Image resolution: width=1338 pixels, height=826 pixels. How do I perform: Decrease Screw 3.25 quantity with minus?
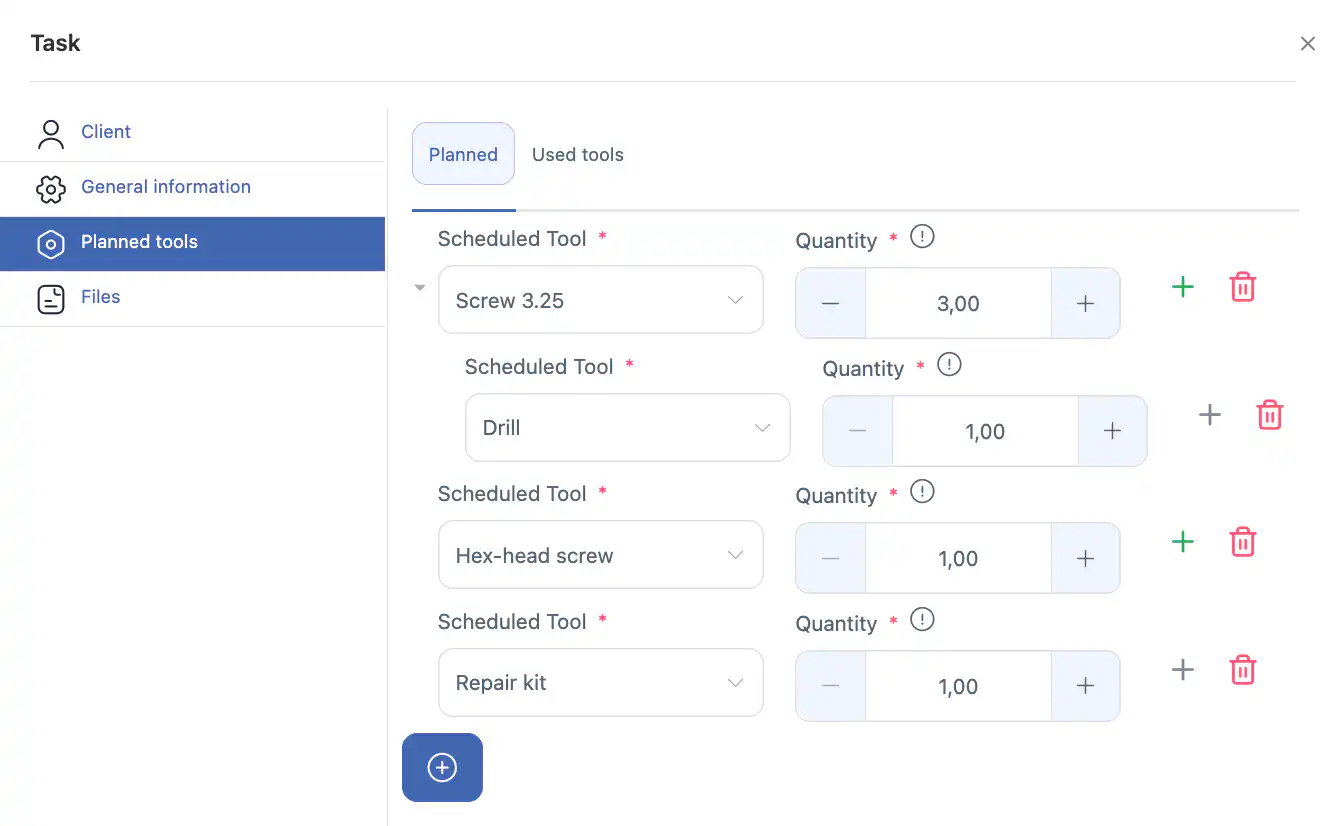(830, 304)
